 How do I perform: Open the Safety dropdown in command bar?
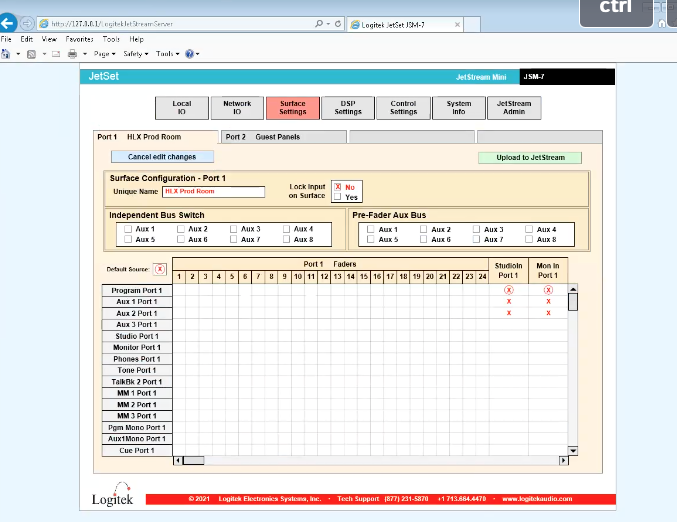[x=136, y=54]
